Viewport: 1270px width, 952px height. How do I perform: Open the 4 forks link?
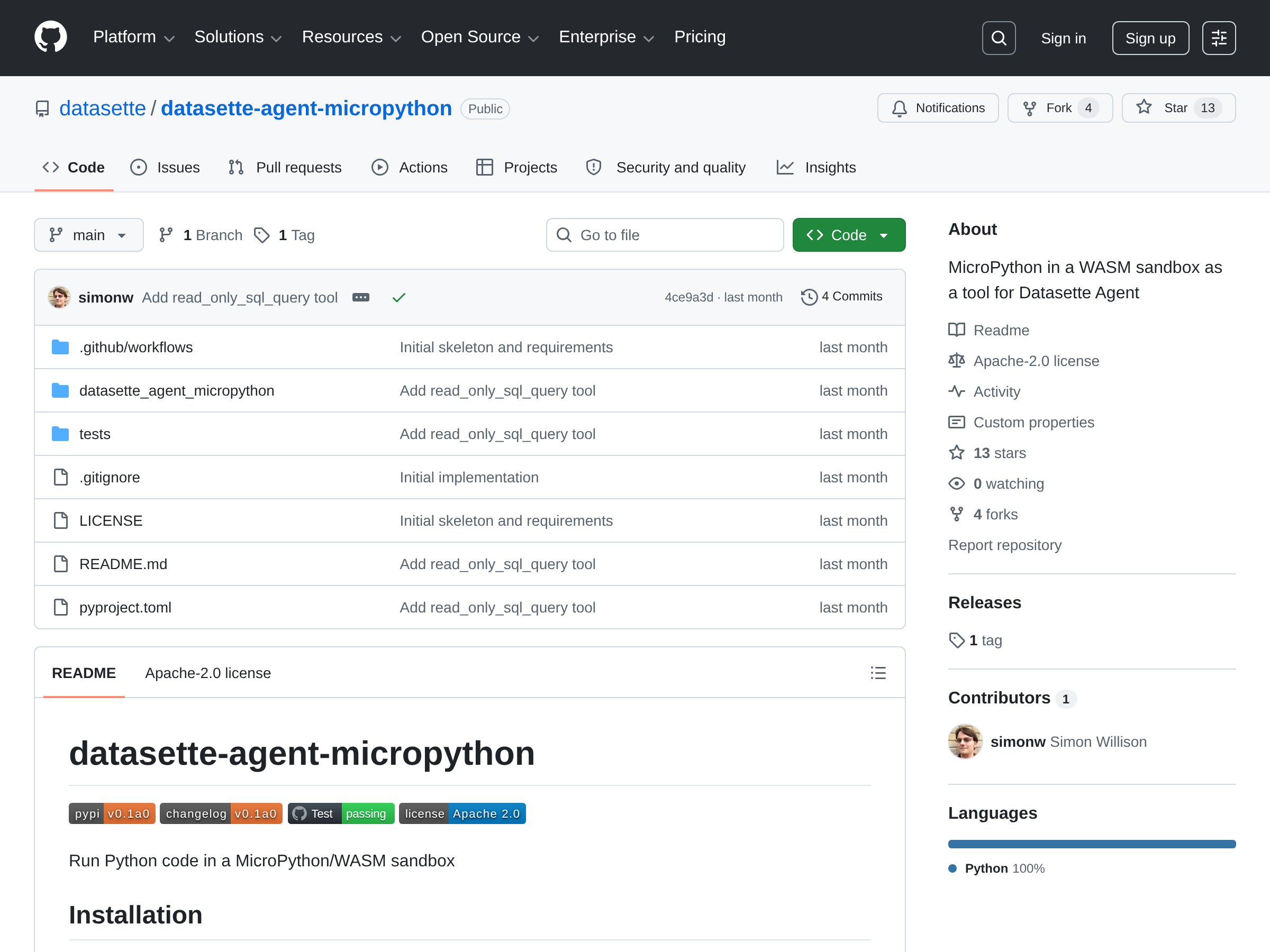tap(983, 514)
